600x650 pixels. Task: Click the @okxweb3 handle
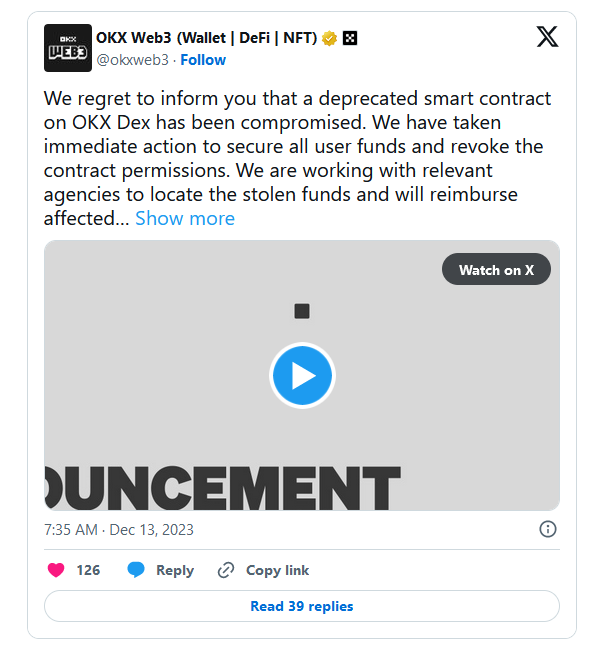(x=132, y=60)
